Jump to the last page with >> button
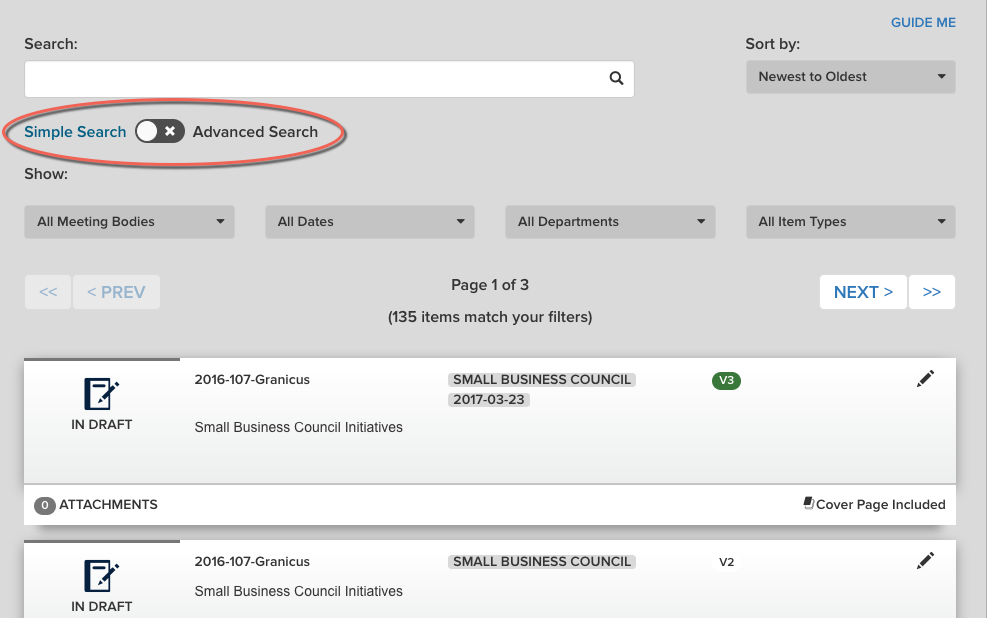Image resolution: width=987 pixels, height=618 pixels. pos(932,292)
